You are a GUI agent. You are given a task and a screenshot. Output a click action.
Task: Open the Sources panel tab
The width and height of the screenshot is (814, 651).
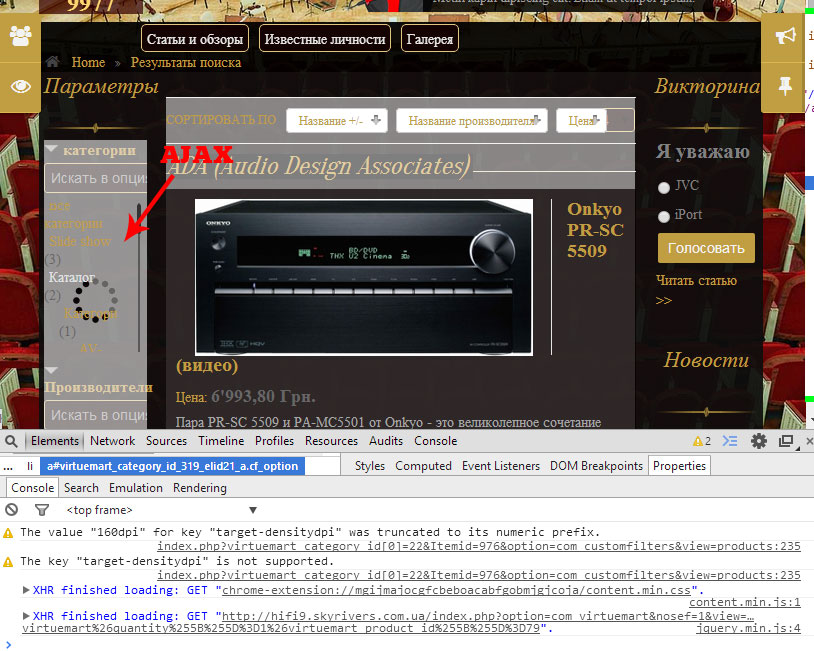(x=166, y=441)
